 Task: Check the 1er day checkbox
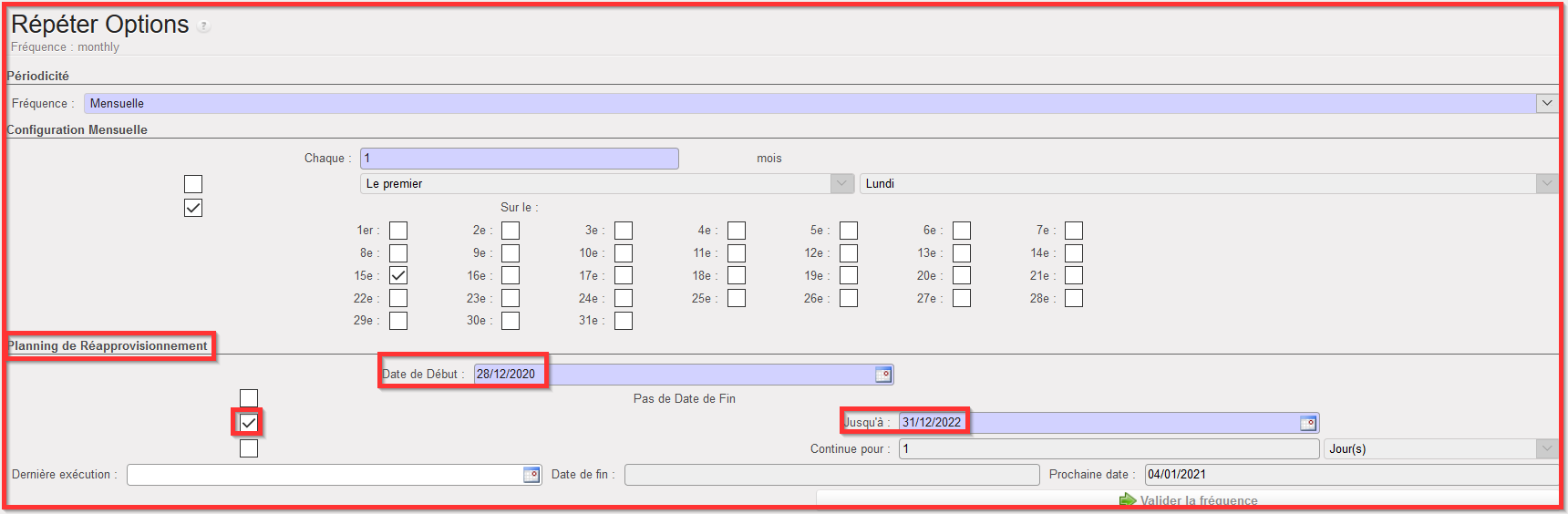(x=398, y=231)
